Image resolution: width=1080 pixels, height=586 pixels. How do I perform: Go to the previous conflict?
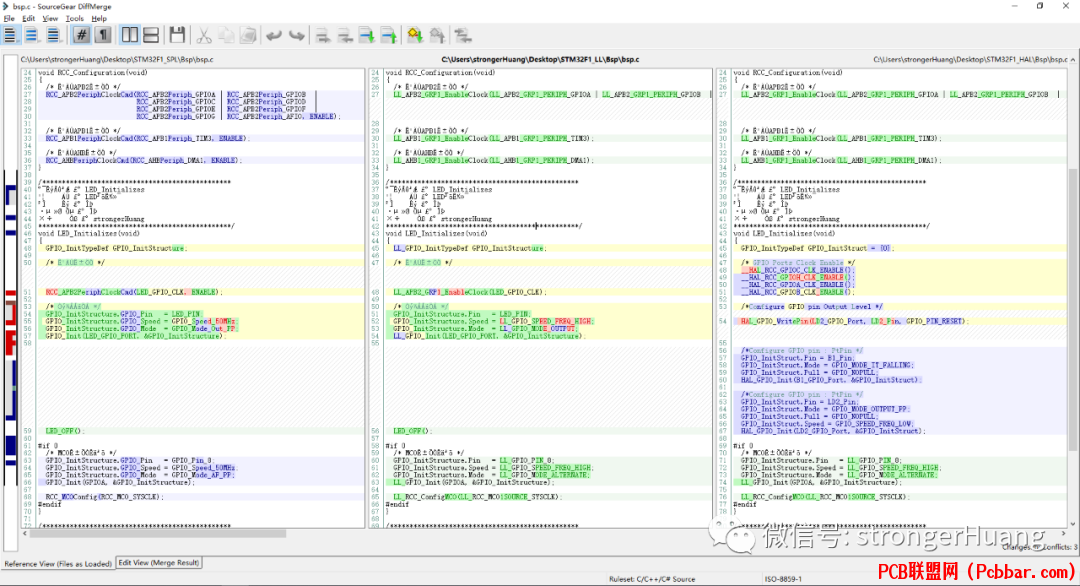click(x=437, y=35)
